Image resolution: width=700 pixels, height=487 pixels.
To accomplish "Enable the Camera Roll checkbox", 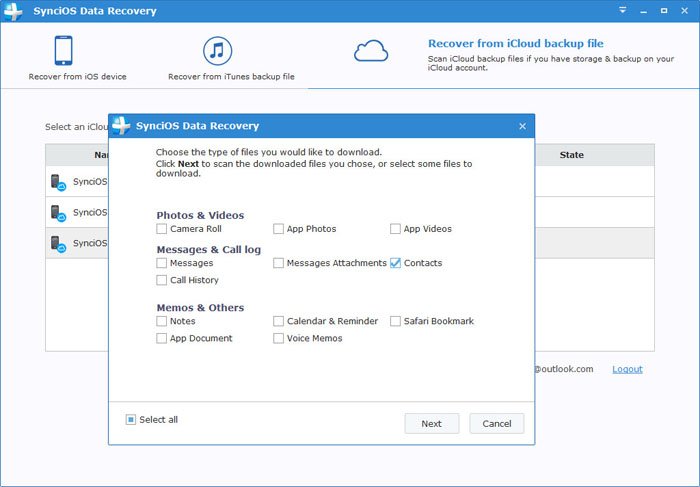I will tap(162, 229).
